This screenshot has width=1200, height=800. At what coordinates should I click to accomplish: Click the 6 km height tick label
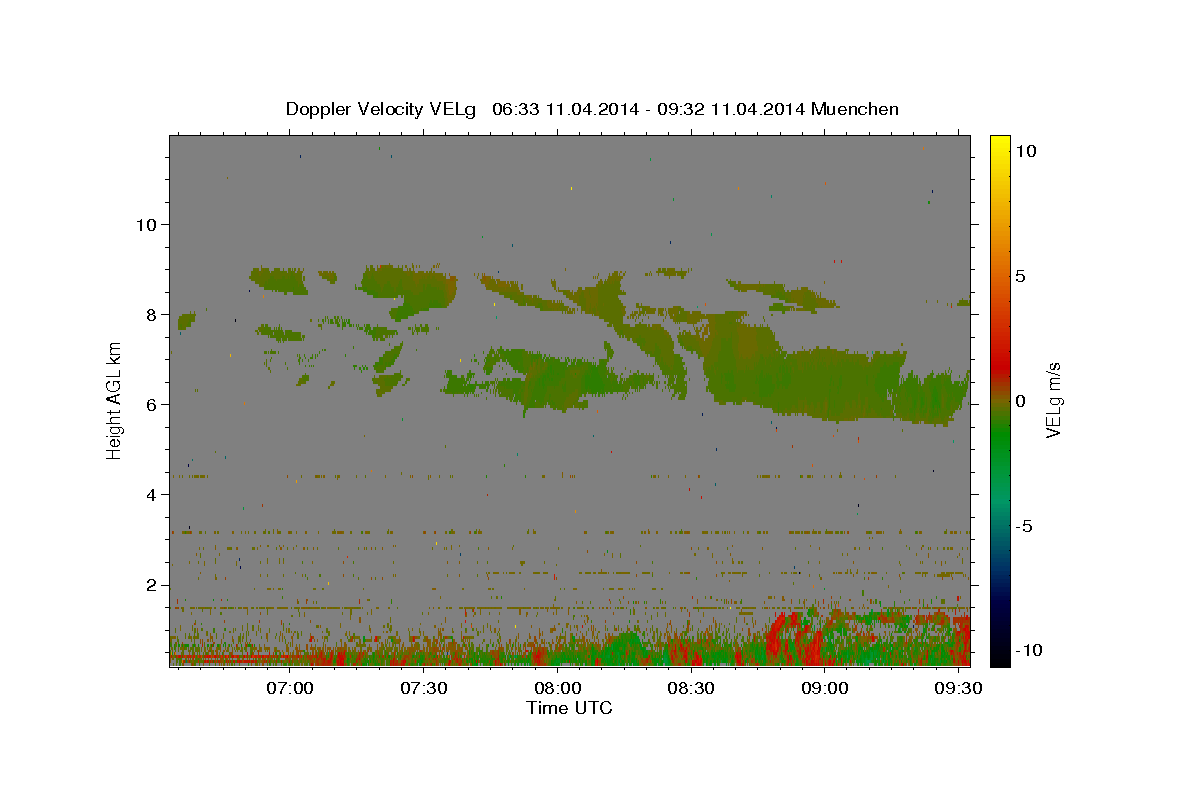click(x=152, y=404)
